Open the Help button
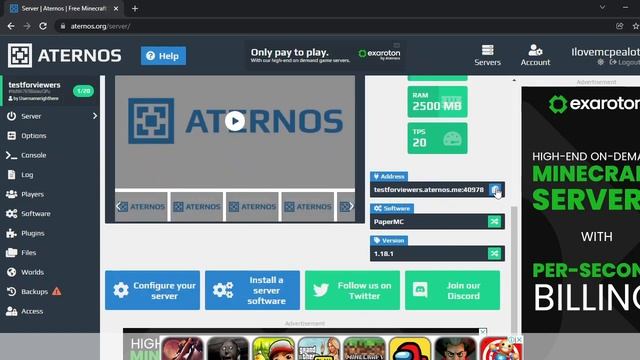The height and width of the screenshot is (360, 640). 163,56
